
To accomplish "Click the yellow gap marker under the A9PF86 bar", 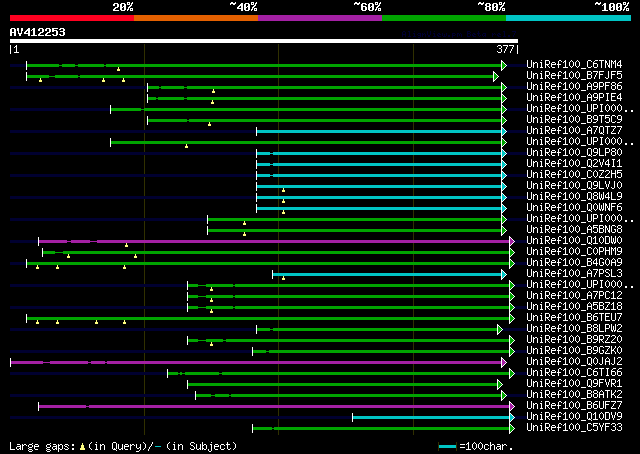I will 213,91.
